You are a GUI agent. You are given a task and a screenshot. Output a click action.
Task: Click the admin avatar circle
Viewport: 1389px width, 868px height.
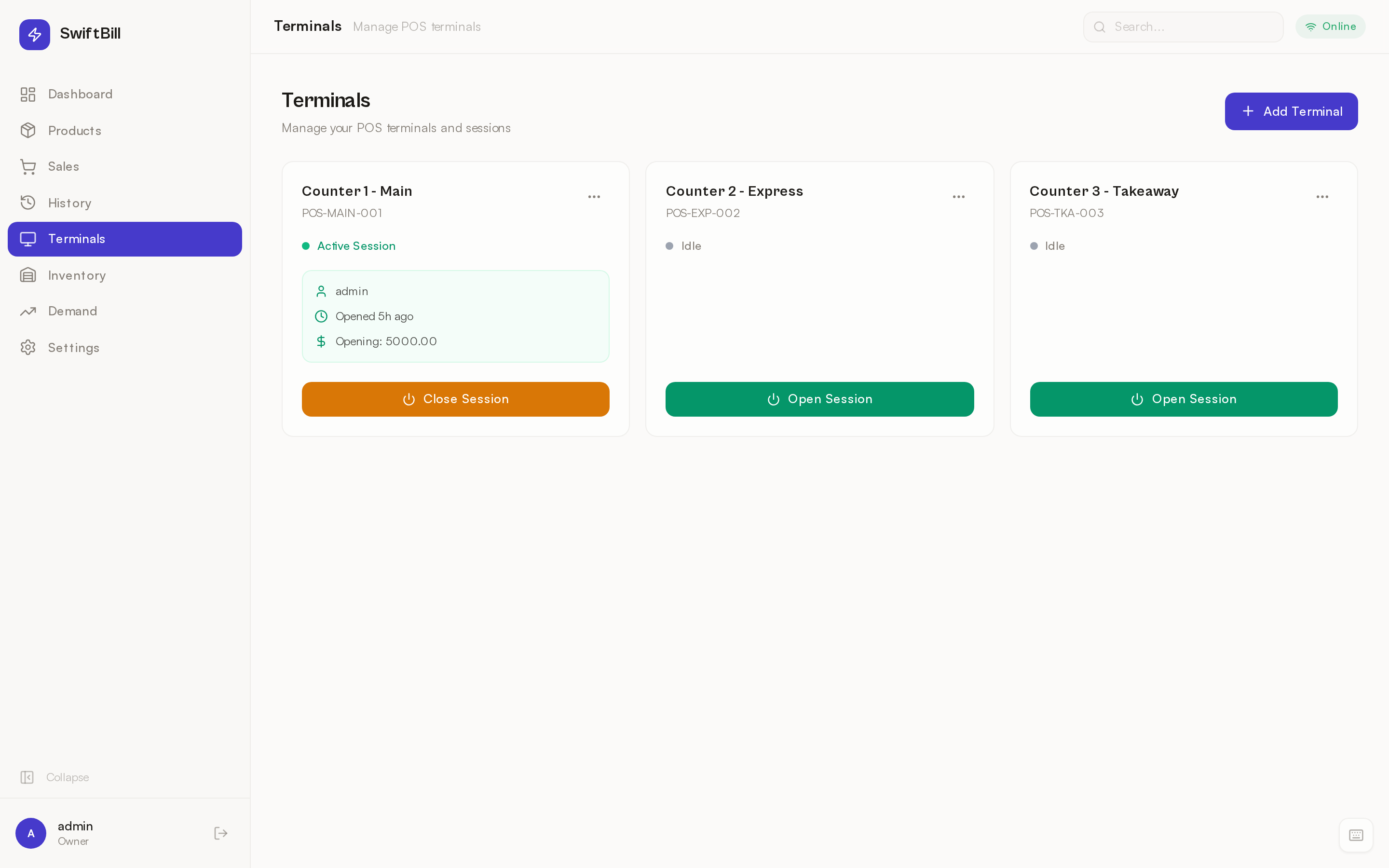coord(31,833)
